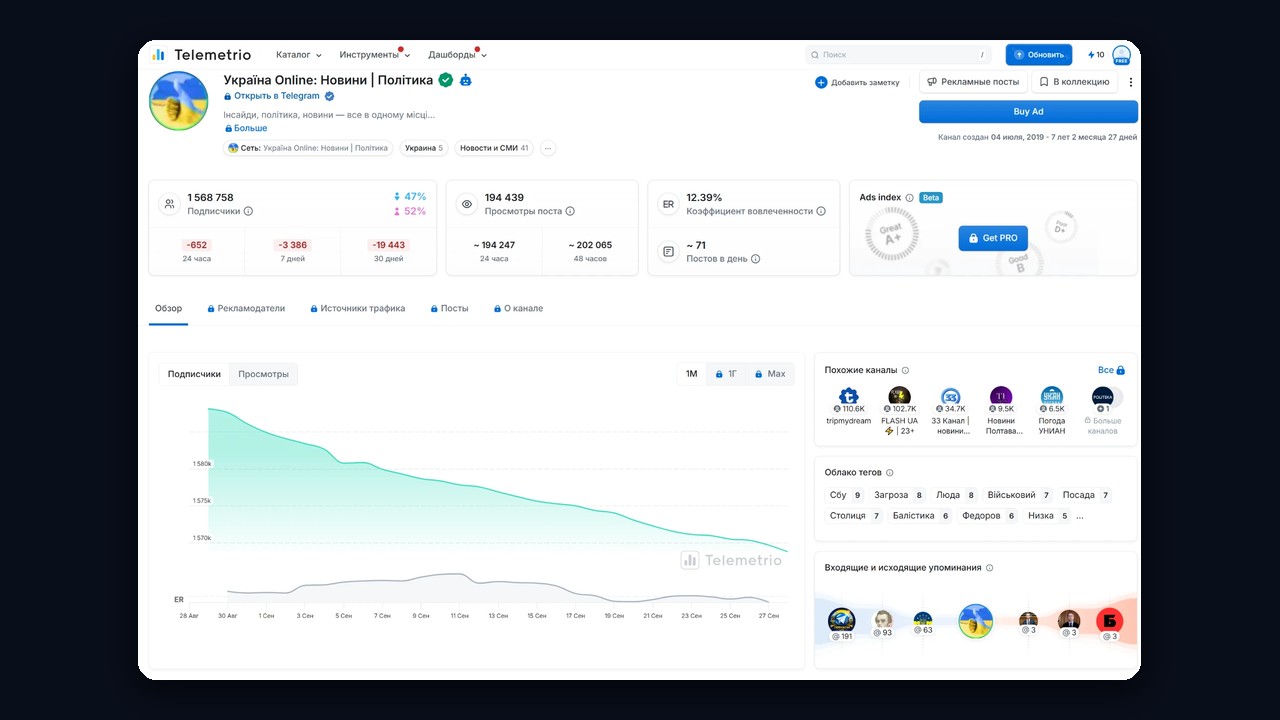The width and height of the screenshot is (1280, 720).
Task: Click the blue bot icon beside channel title
Action: [x=466, y=80]
